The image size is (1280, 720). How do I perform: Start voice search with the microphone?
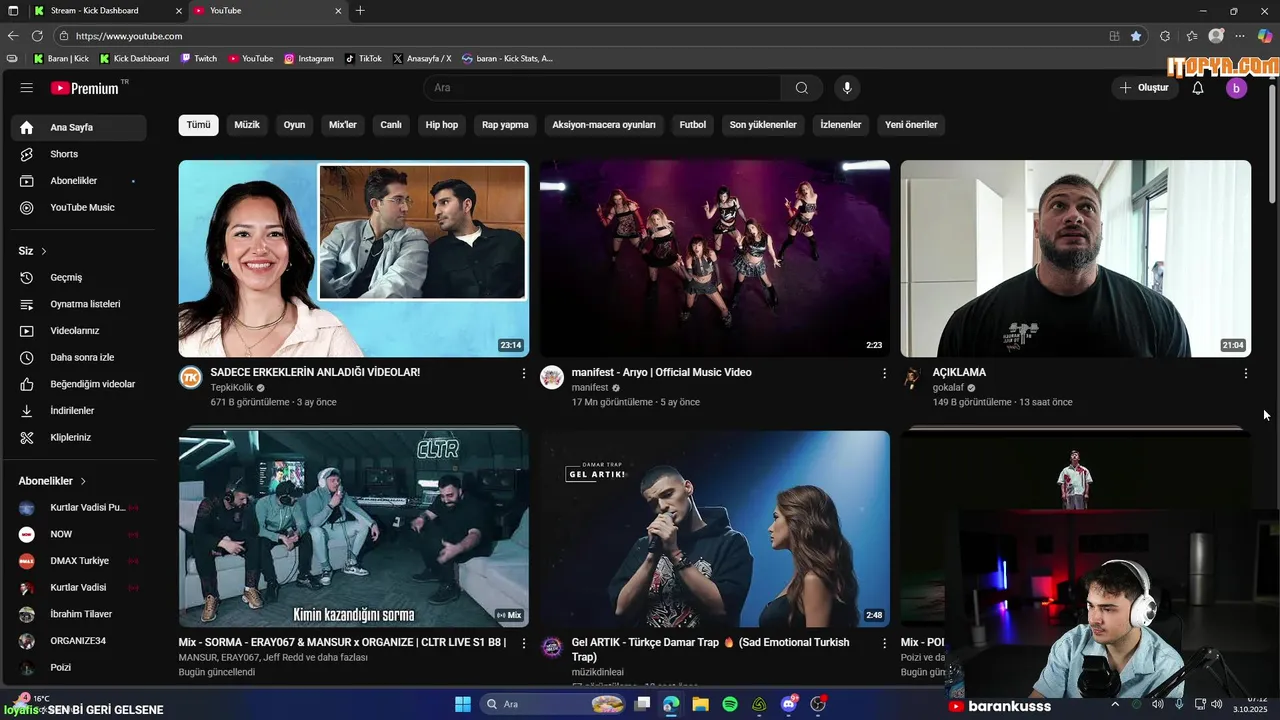tap(847, 88)
